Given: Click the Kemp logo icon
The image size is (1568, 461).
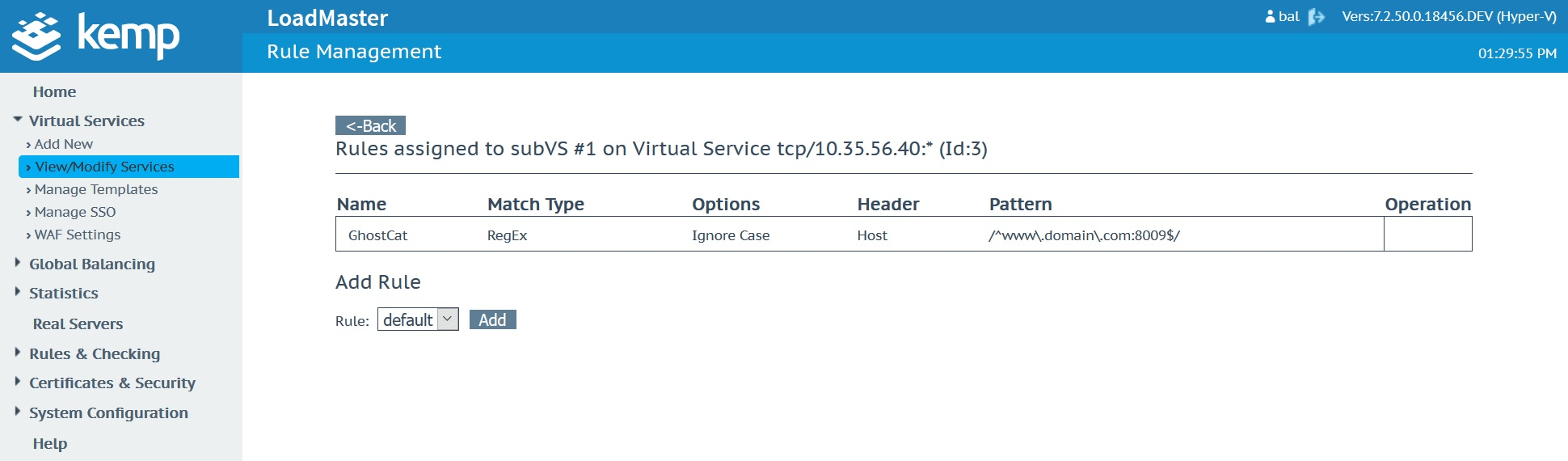Looking at the screenshot, I should click(x=36, y=37).
